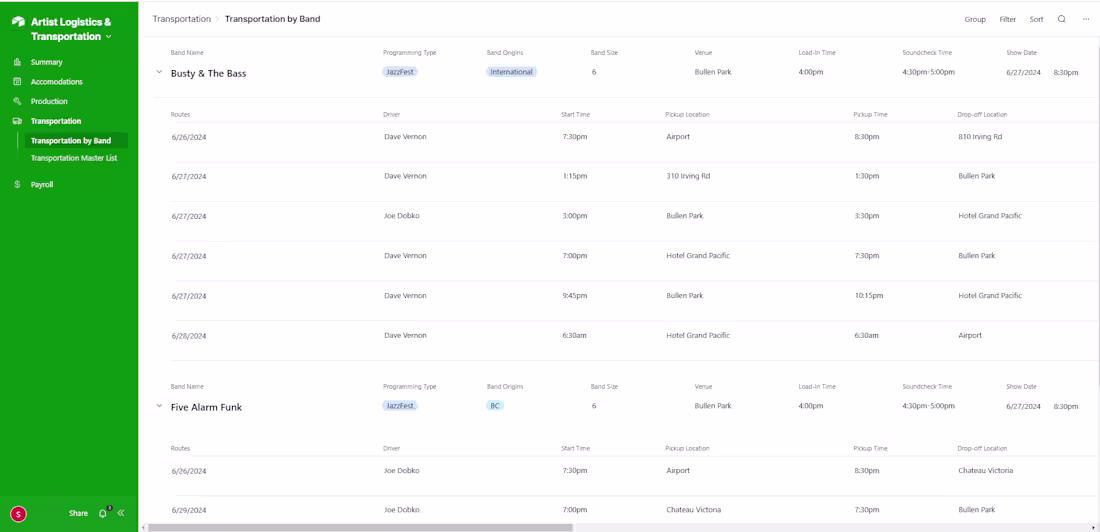Collapse the Busty & The Bass group
This screenshot has height=532, width=1100.
[159, 72]
